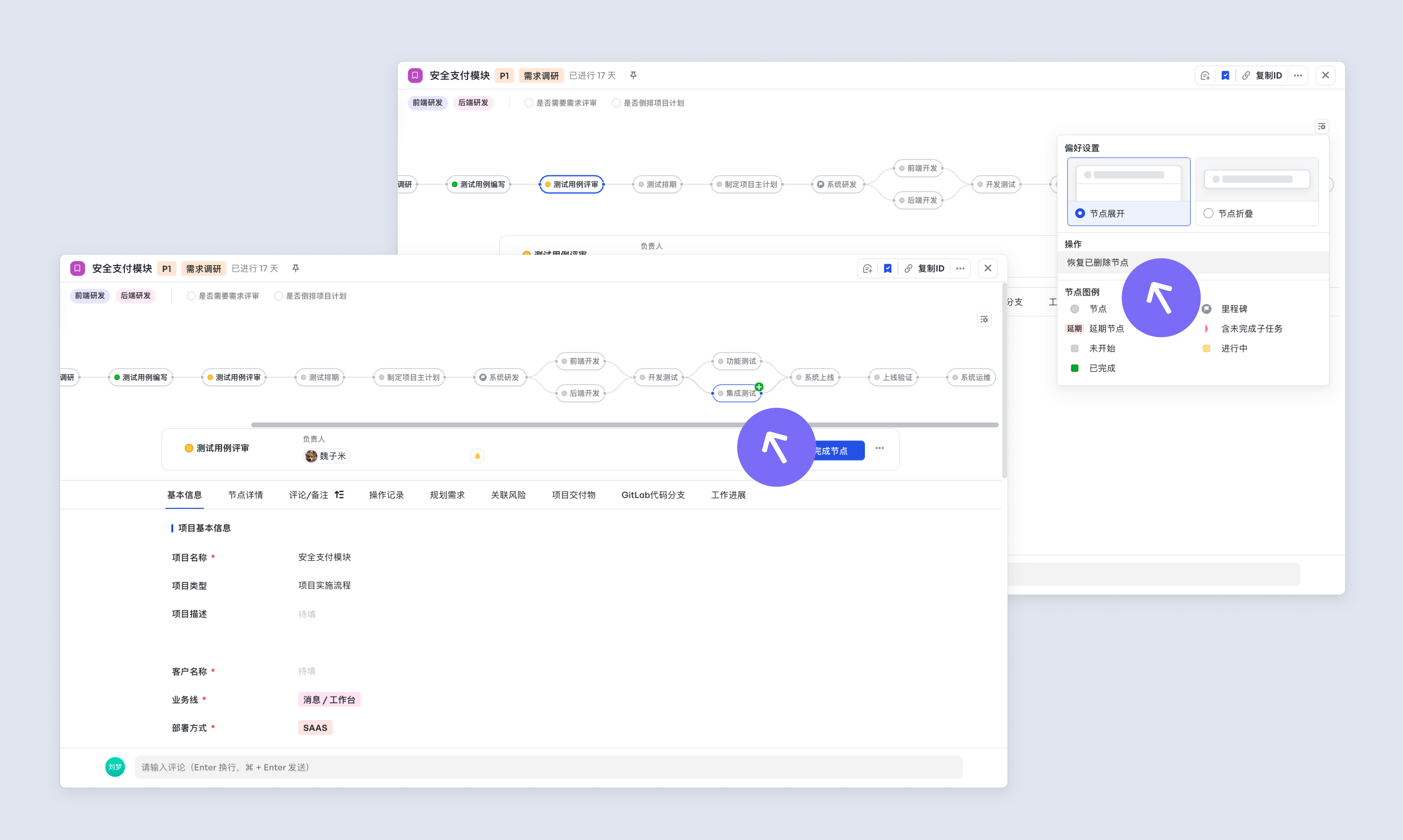Toggle the blue bookmark icon in the back window
The image size is (1403, 840).
coord(1225,75)
